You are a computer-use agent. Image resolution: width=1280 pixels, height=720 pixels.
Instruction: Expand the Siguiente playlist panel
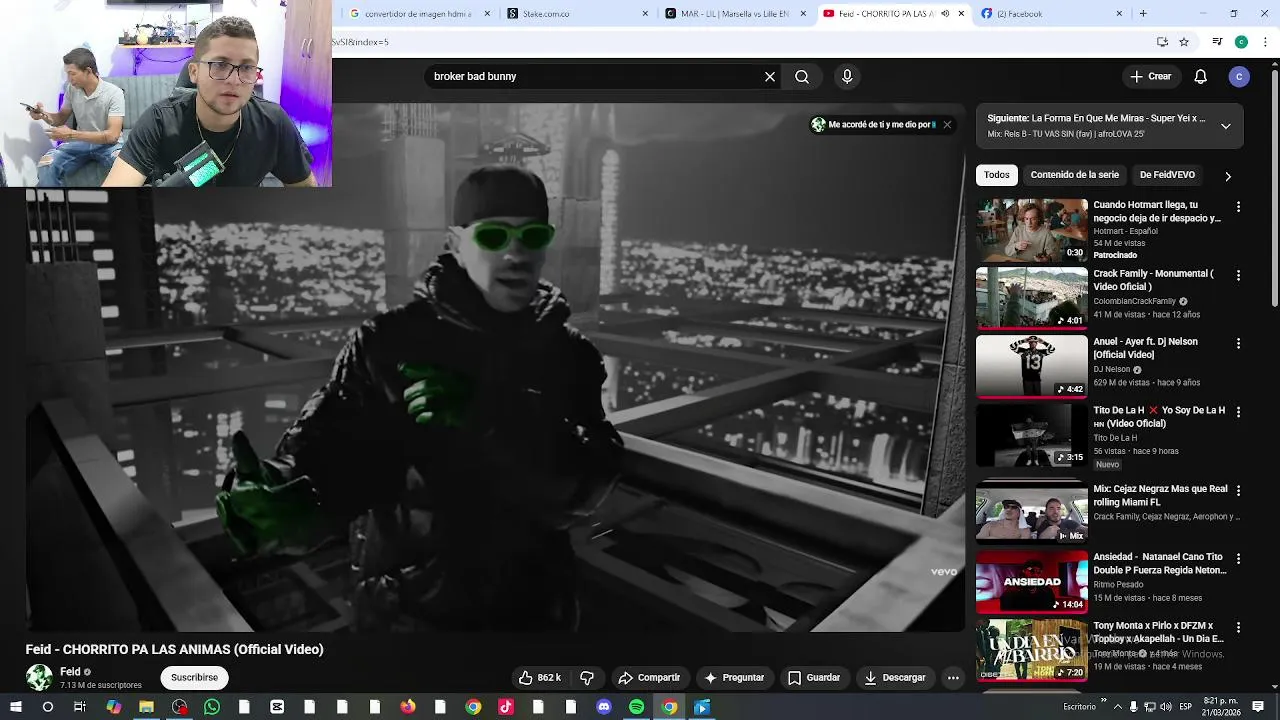coord(1226,126)
